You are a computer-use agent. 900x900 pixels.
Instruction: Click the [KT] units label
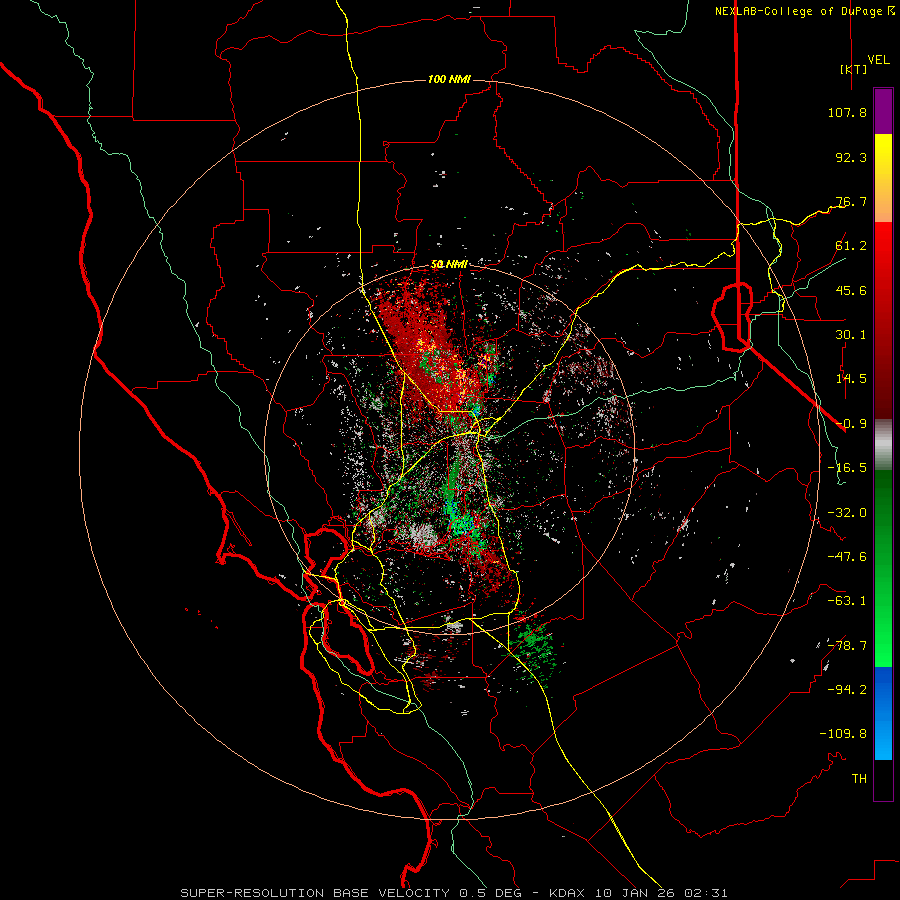854,69
